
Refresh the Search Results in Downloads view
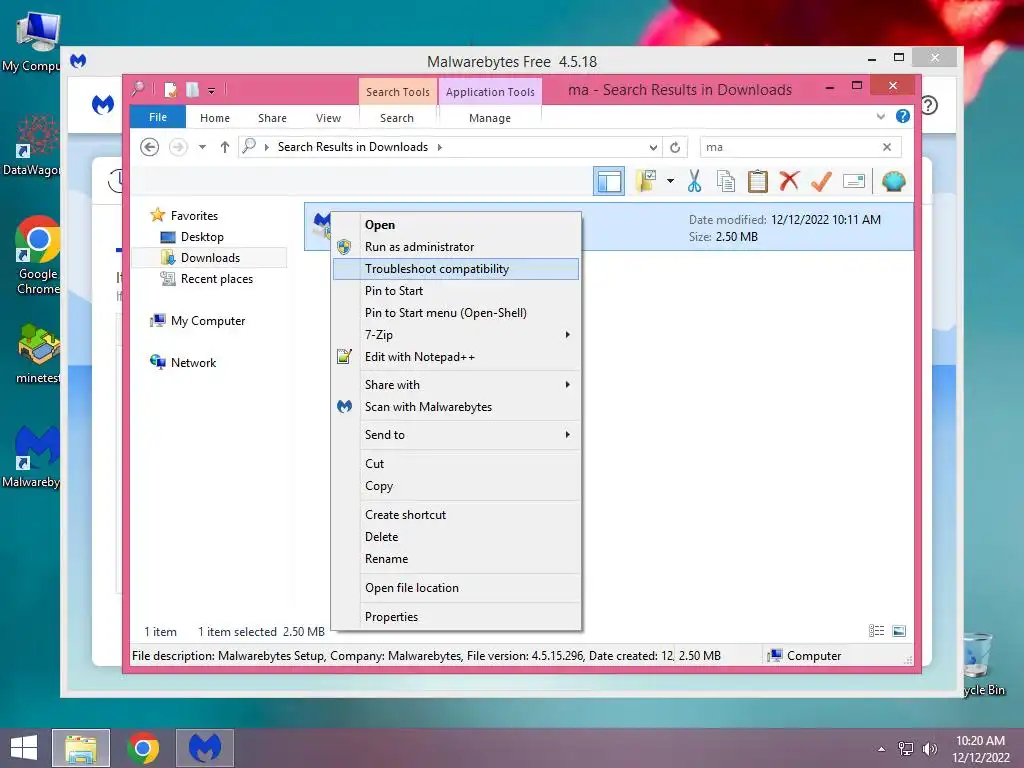tap(675, 147)
